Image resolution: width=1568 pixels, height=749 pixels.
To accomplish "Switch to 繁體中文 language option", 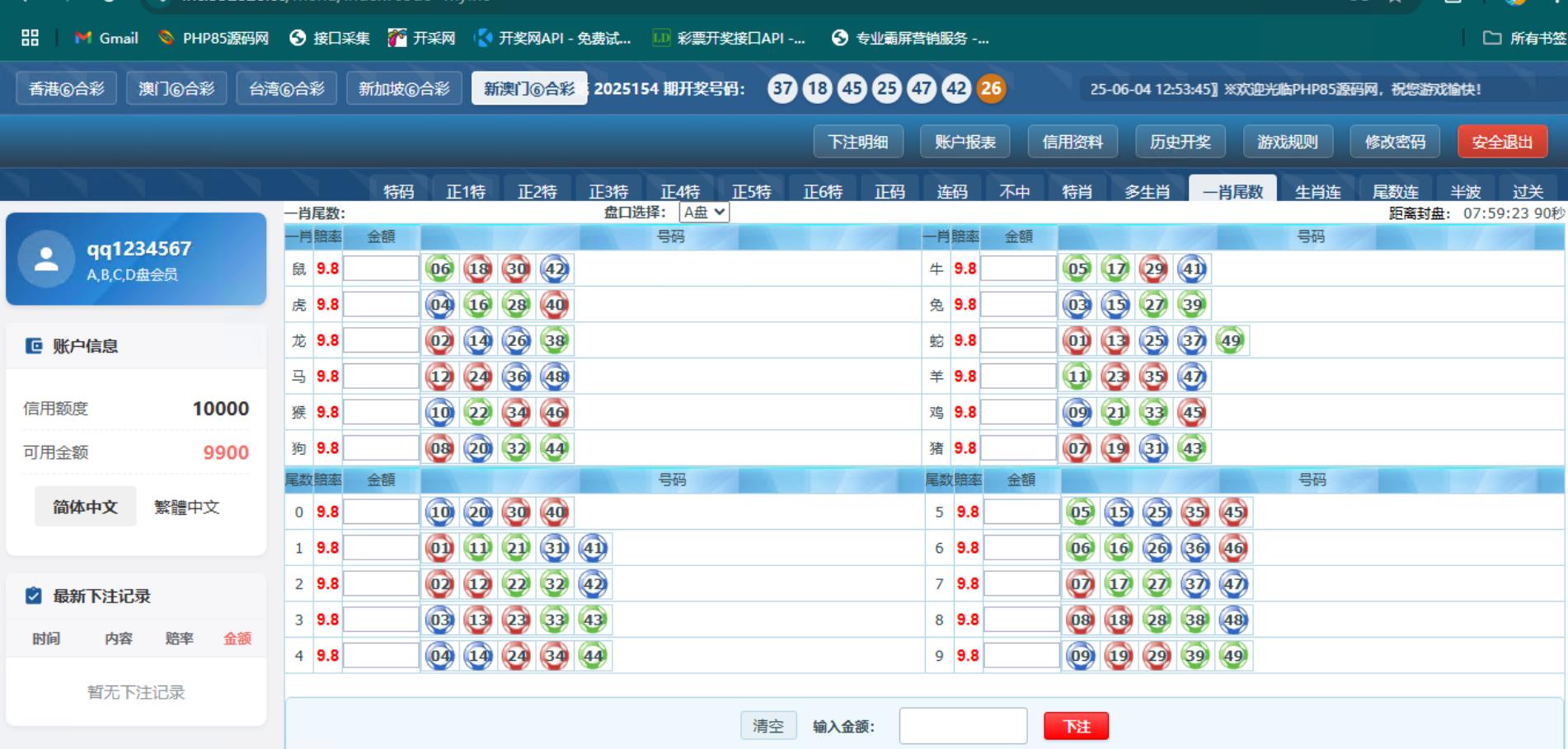I will (187, 507).
